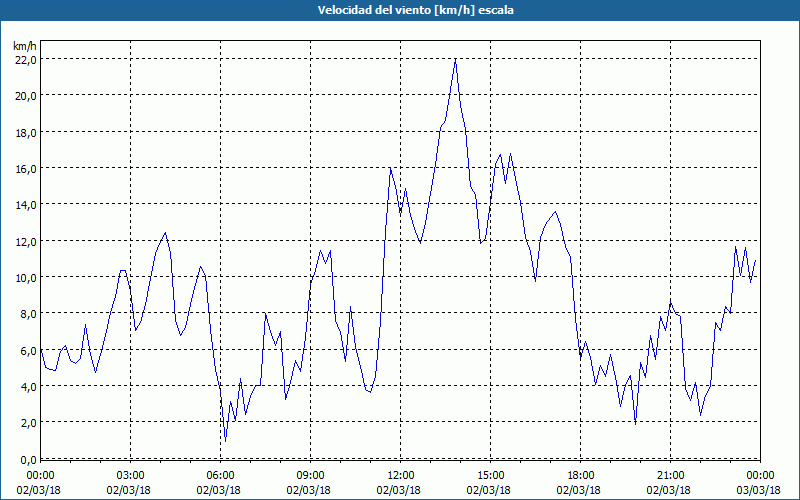Image resolution: width=800 pixels, height=500 pixels.
Task: Click the 16,0 y-axis value
Action: click(25, 169)
